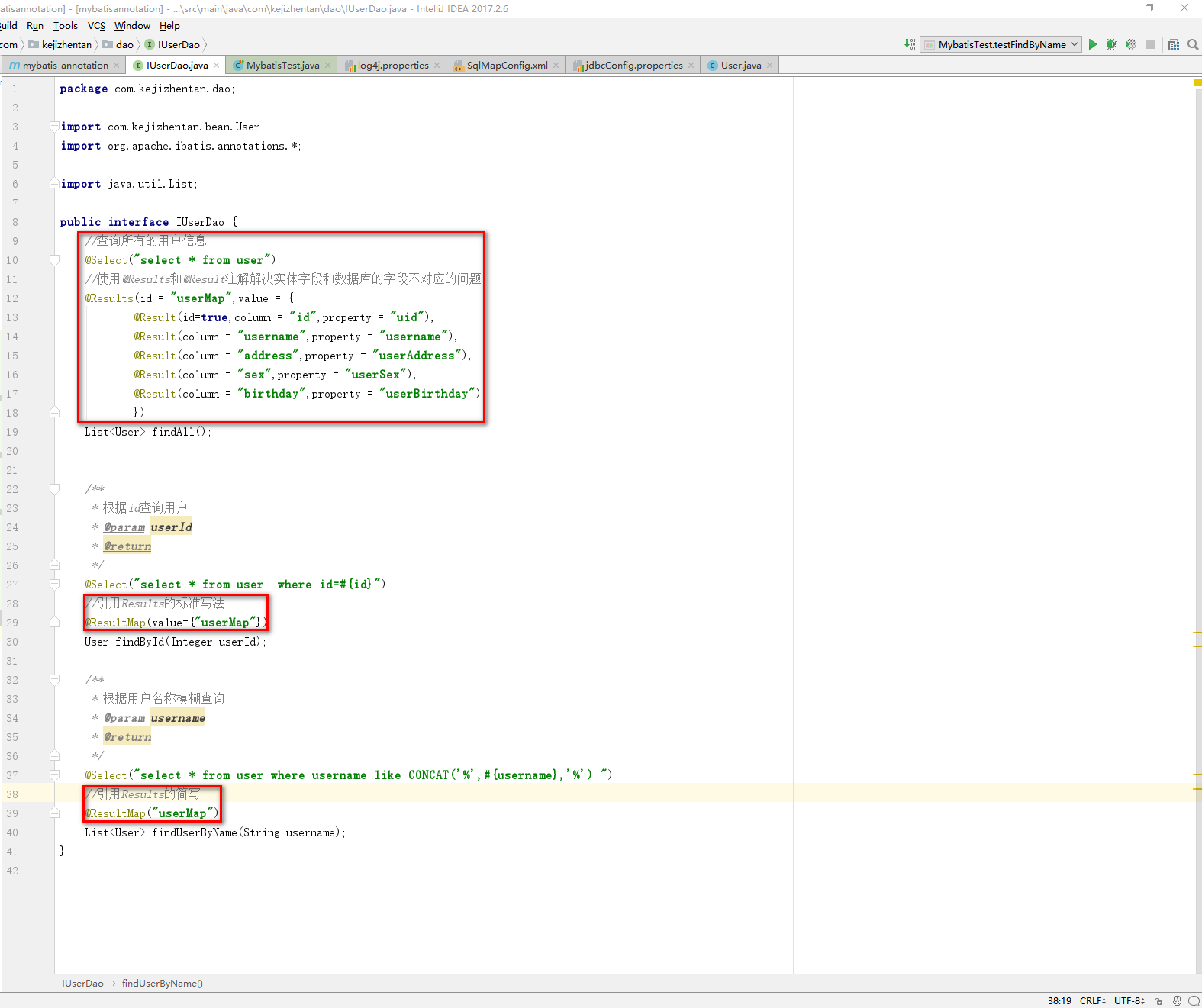Close the log4j.properties tab
This screenshot has width=1202, height=1008.
437,66
